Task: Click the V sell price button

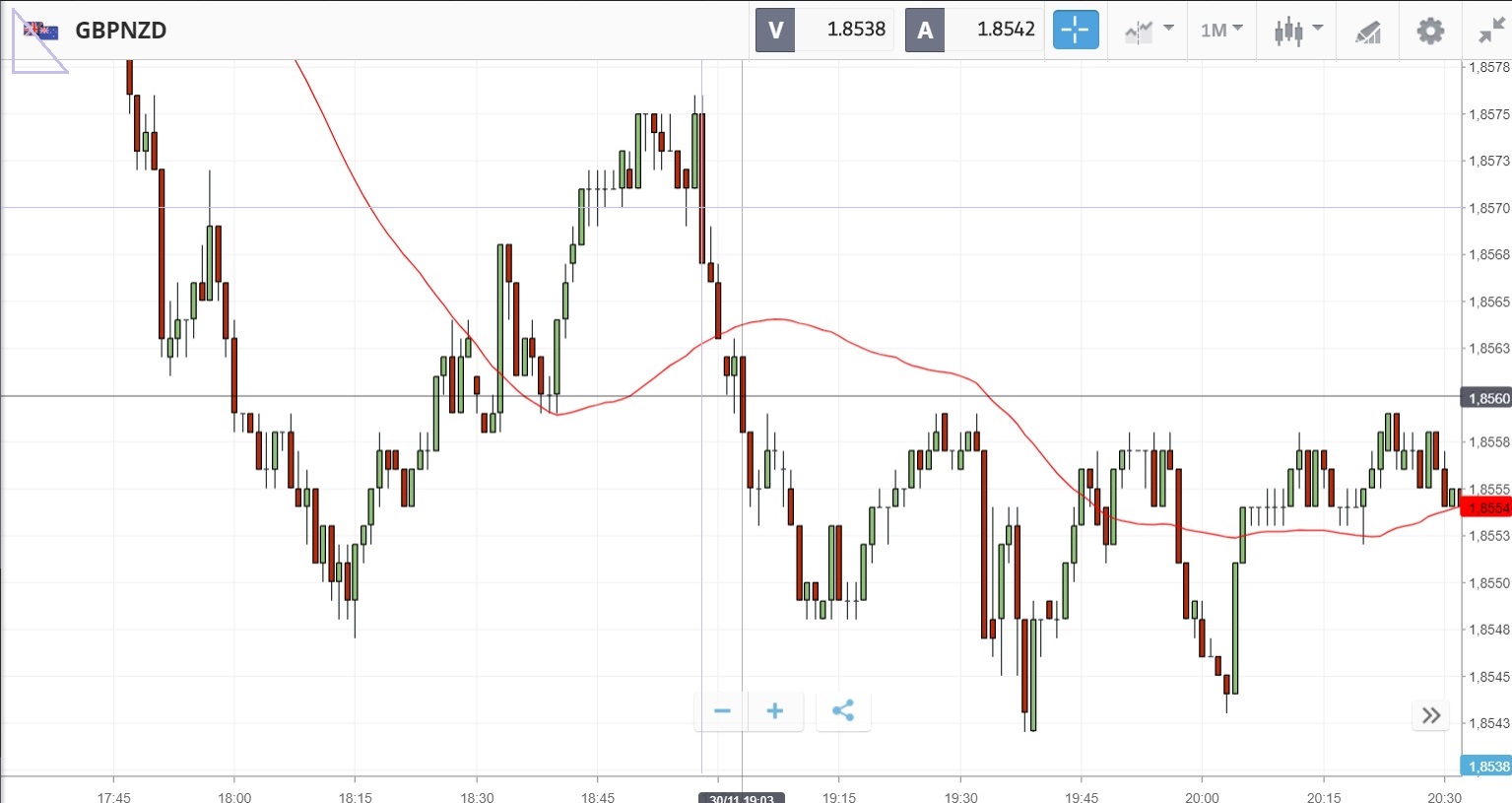Action: tap(775, 30)
